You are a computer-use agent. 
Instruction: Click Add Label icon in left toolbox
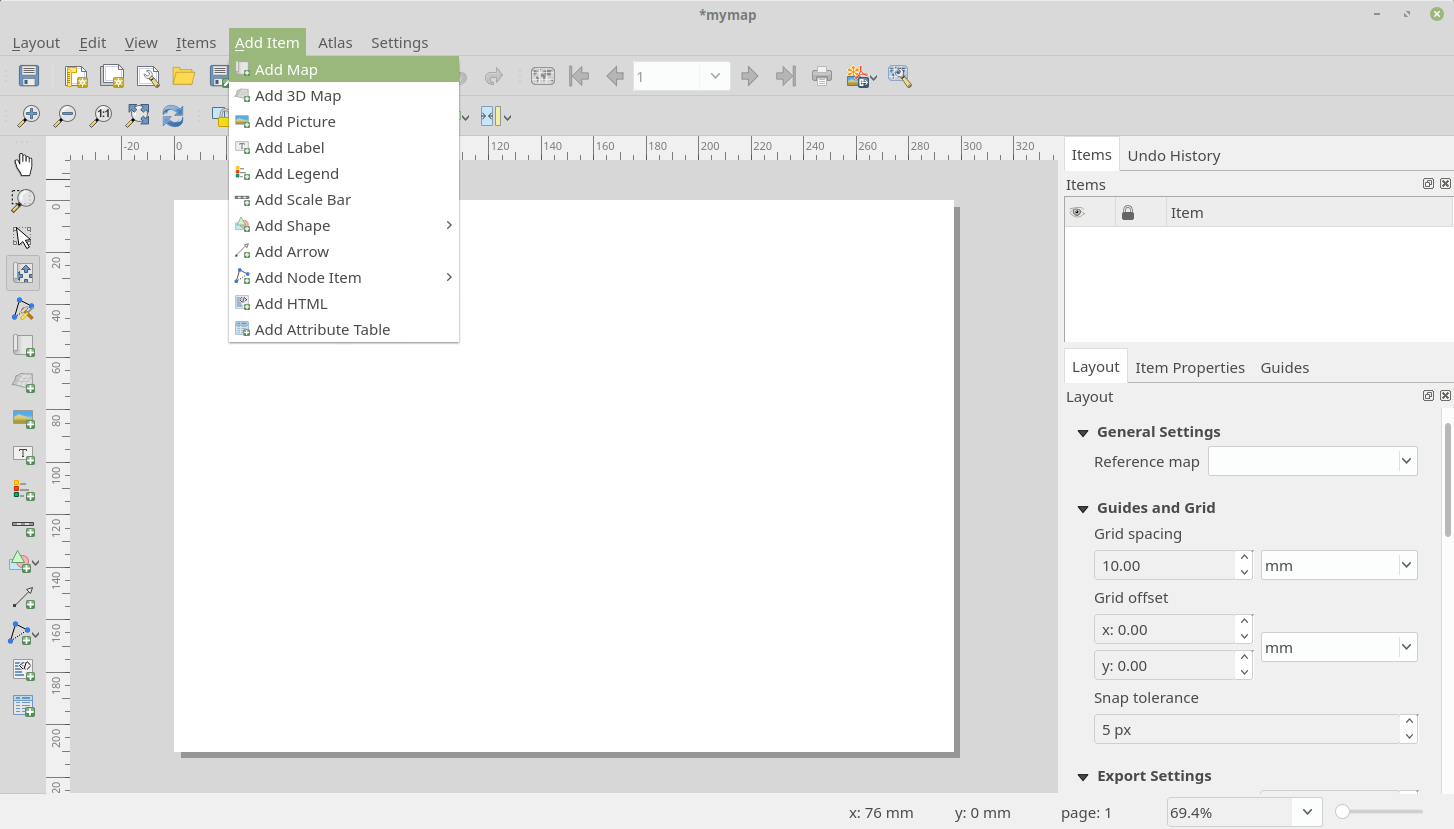[x=23, y=454]
